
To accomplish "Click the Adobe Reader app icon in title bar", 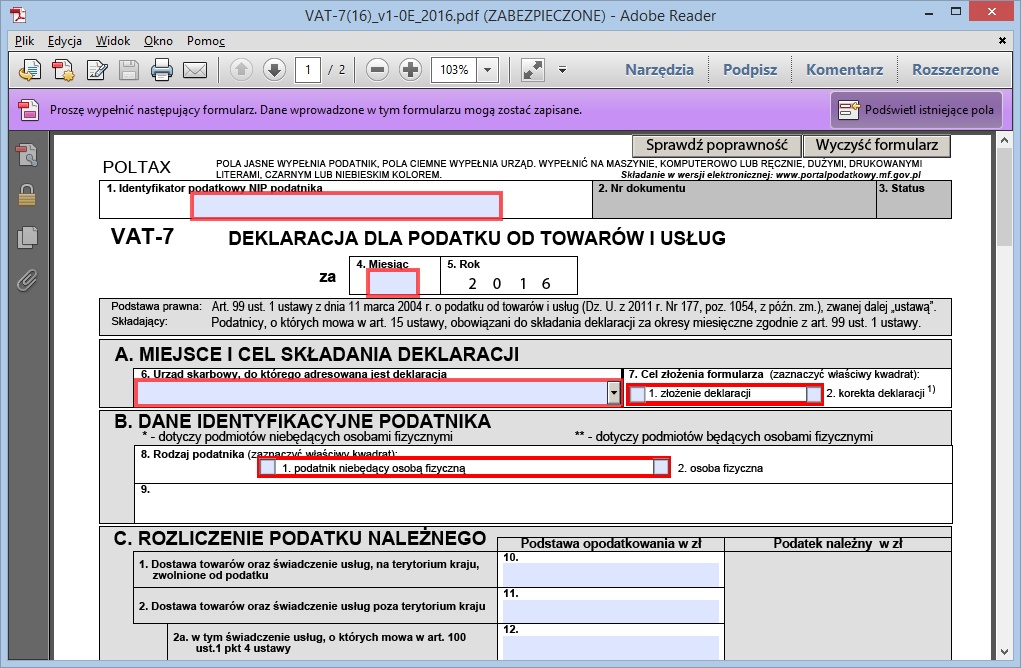I will coord(19,14).
